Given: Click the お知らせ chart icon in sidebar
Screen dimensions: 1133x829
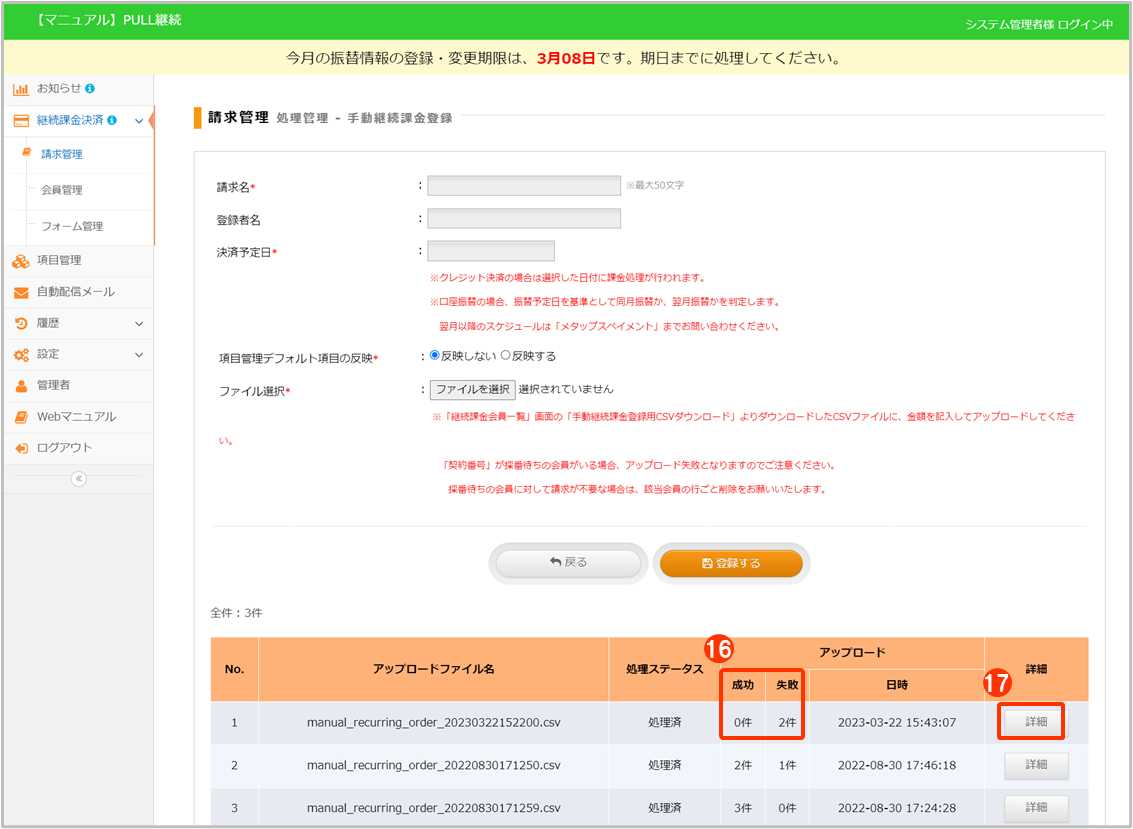Looking at the screenshot, I should click(20, 89).
